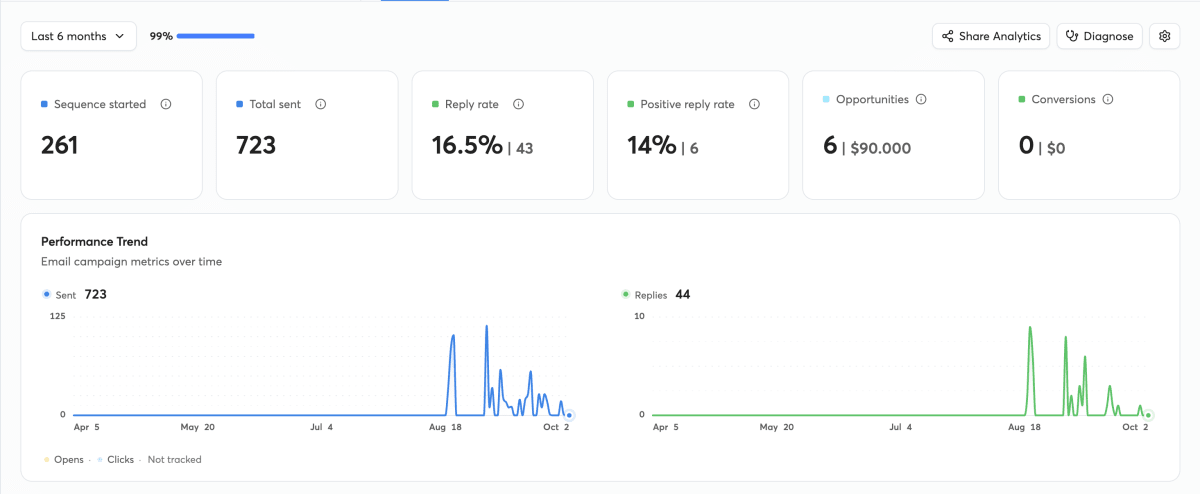
Task: Click the Not tracked label
Action: 174,460
